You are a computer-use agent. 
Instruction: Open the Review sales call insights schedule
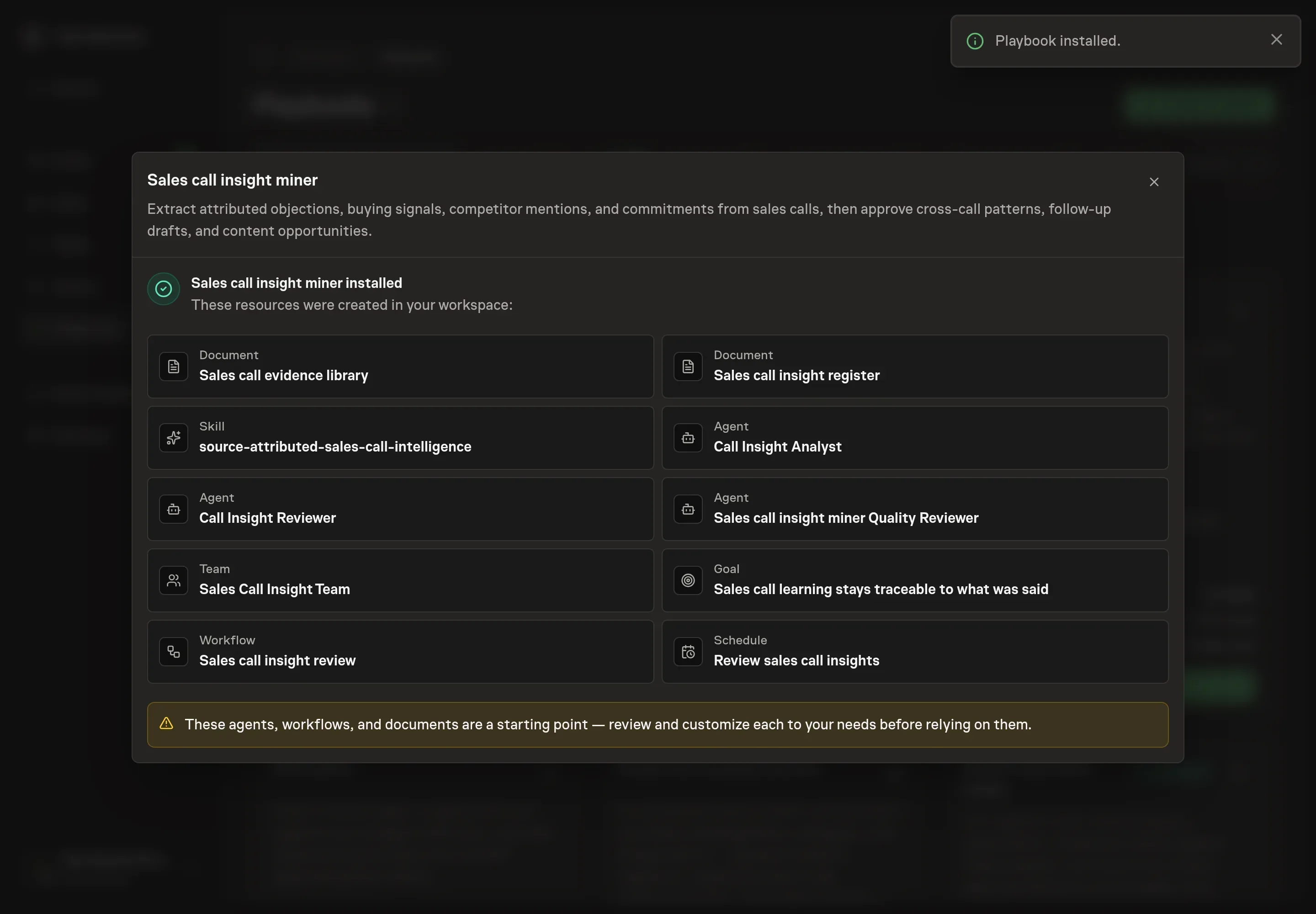[914, 652]
